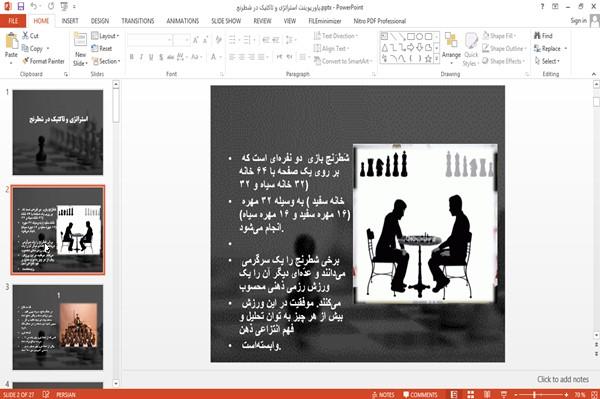Screen dimensions: 600x399
Task: Toggle Underline formatting
Action: [x=151, y=57]
